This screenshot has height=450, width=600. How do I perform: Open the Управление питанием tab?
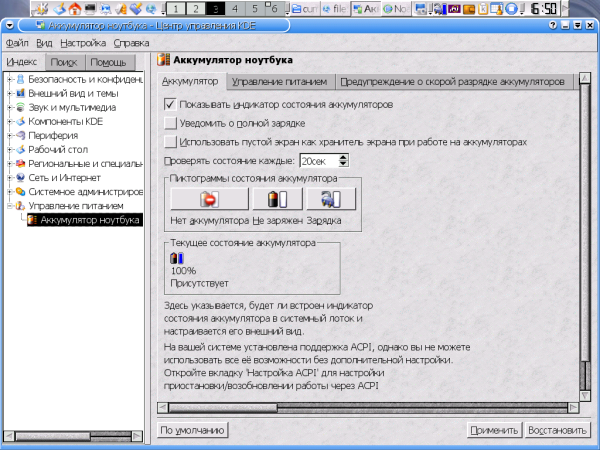click(x=279, y=82)
